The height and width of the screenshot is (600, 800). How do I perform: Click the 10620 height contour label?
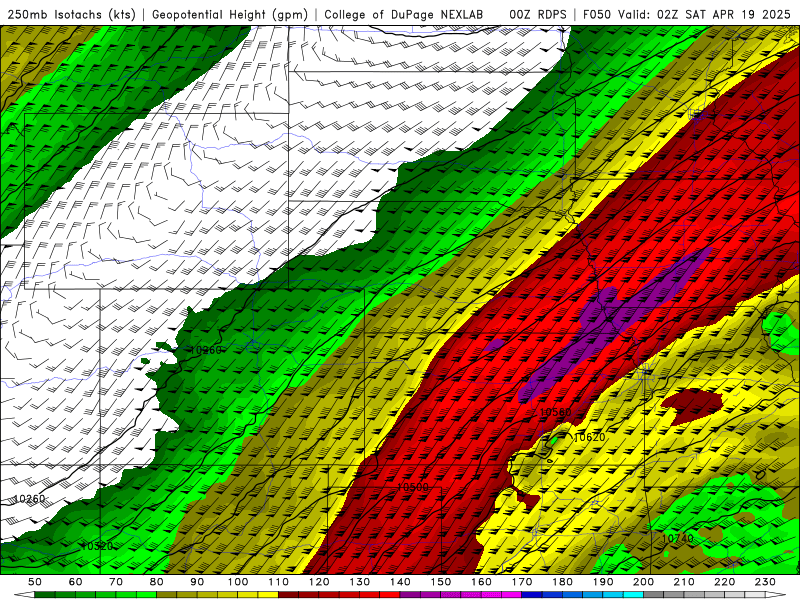(589, 437)
